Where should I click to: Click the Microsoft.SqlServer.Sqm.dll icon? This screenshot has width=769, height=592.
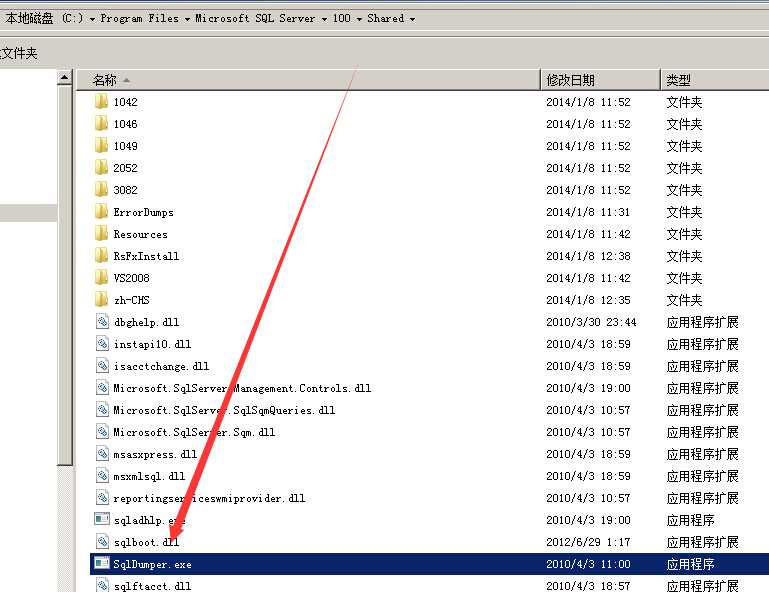(102, 432)
